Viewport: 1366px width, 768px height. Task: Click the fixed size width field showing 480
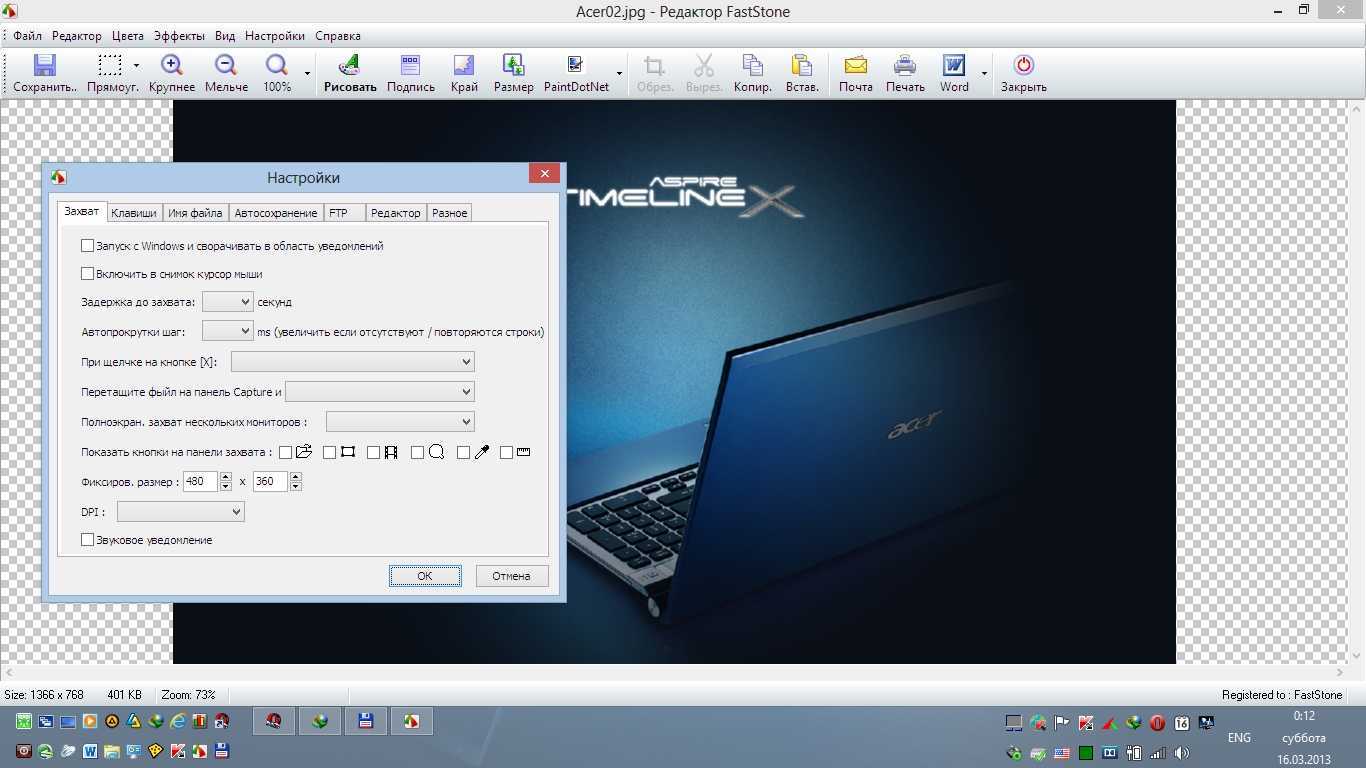[201, 481]
